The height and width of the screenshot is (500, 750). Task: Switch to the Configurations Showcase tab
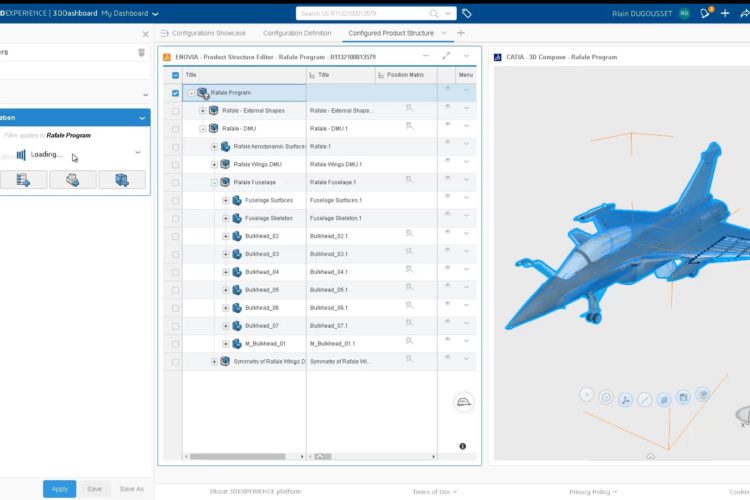click(209, 33)
